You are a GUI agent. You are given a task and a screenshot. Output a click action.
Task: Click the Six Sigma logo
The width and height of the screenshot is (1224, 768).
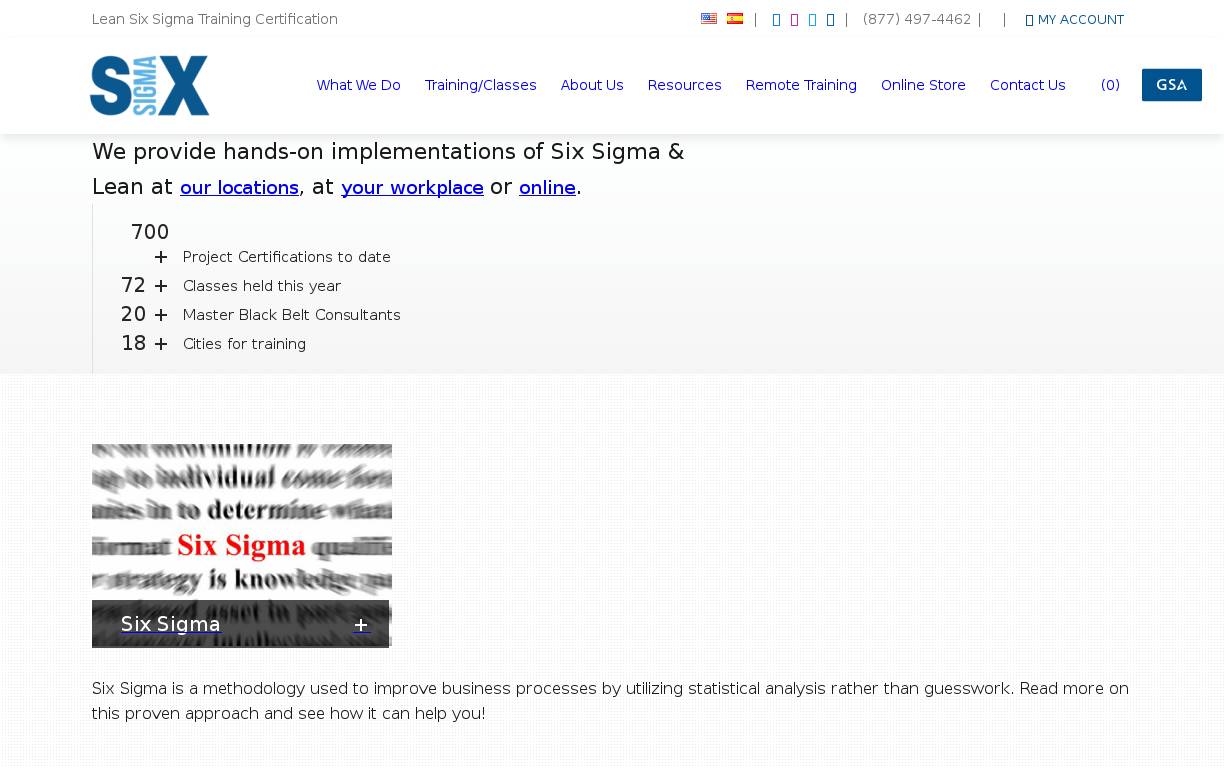pyautogui.click(x=150, y=86)
